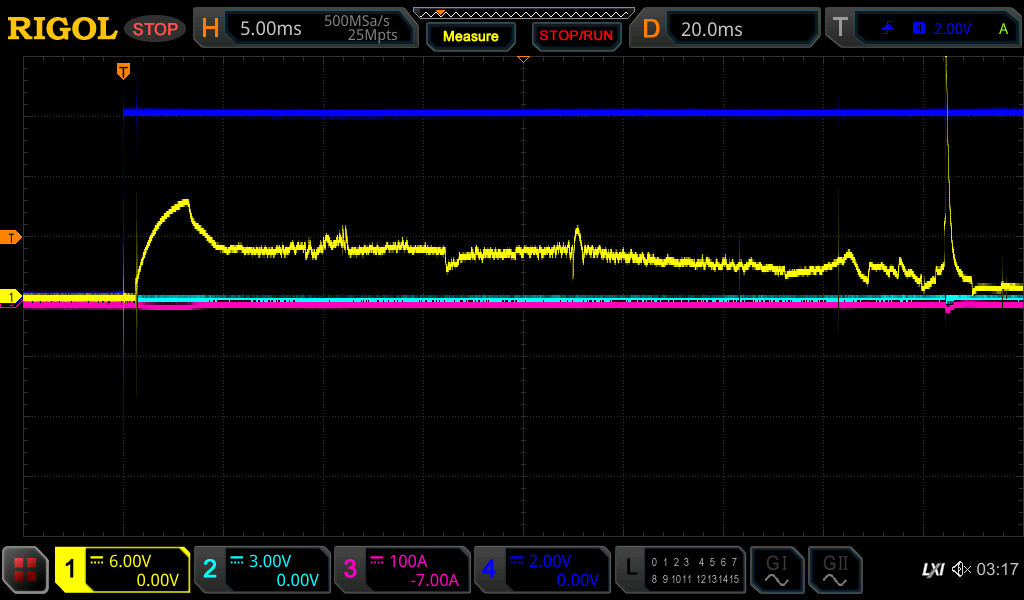Click the orange T trigger position marker atop waveform
Viewport: 1024px width, 600px height.
pyautogui.click(x=123, y=70)
